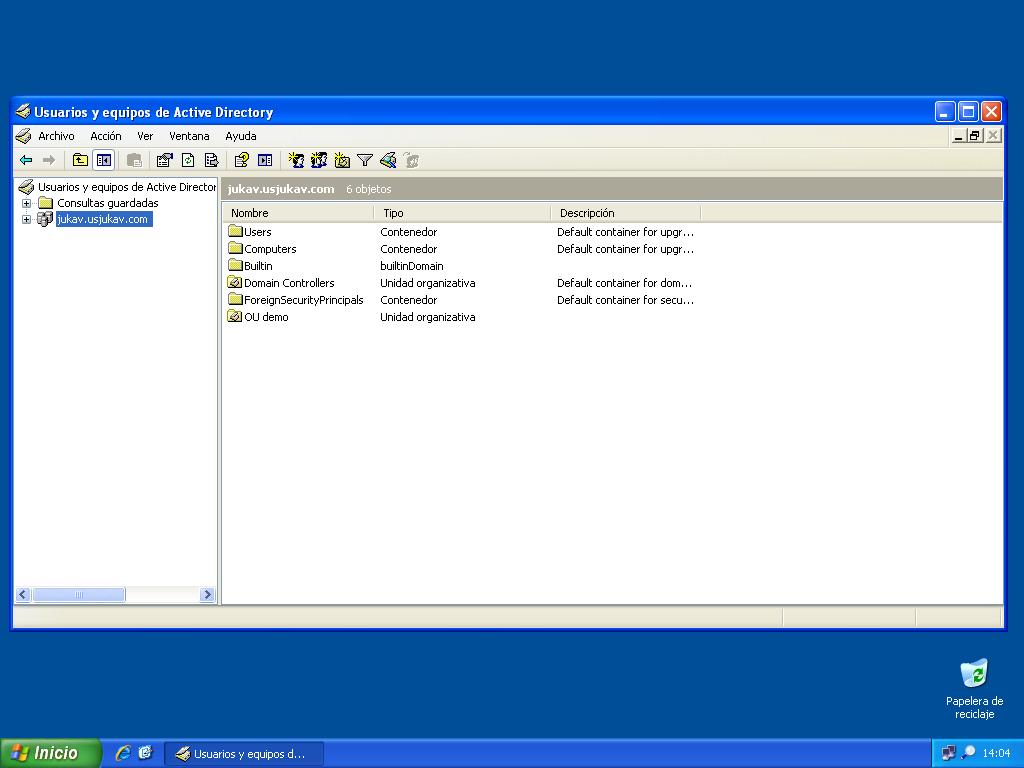Open the Ventana menu
The width and height of the screenshot is (1024, 768).
coord(189,136)
